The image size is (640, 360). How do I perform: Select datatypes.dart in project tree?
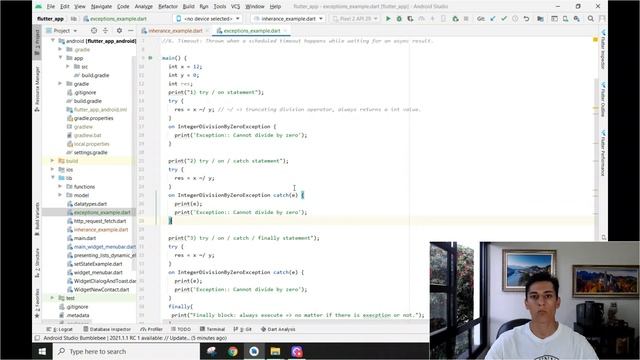tap(90, 204)
